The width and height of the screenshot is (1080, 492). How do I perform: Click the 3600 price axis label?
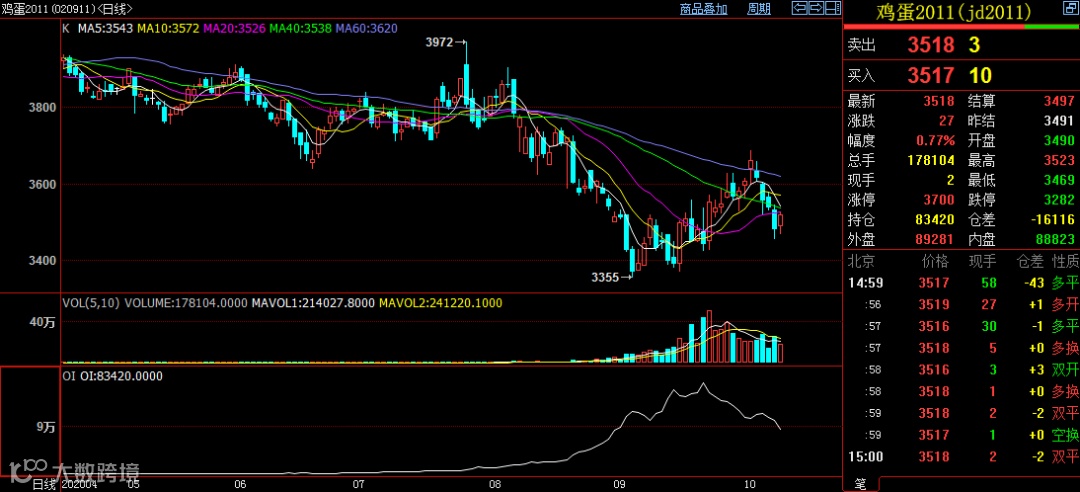point(42,185)
